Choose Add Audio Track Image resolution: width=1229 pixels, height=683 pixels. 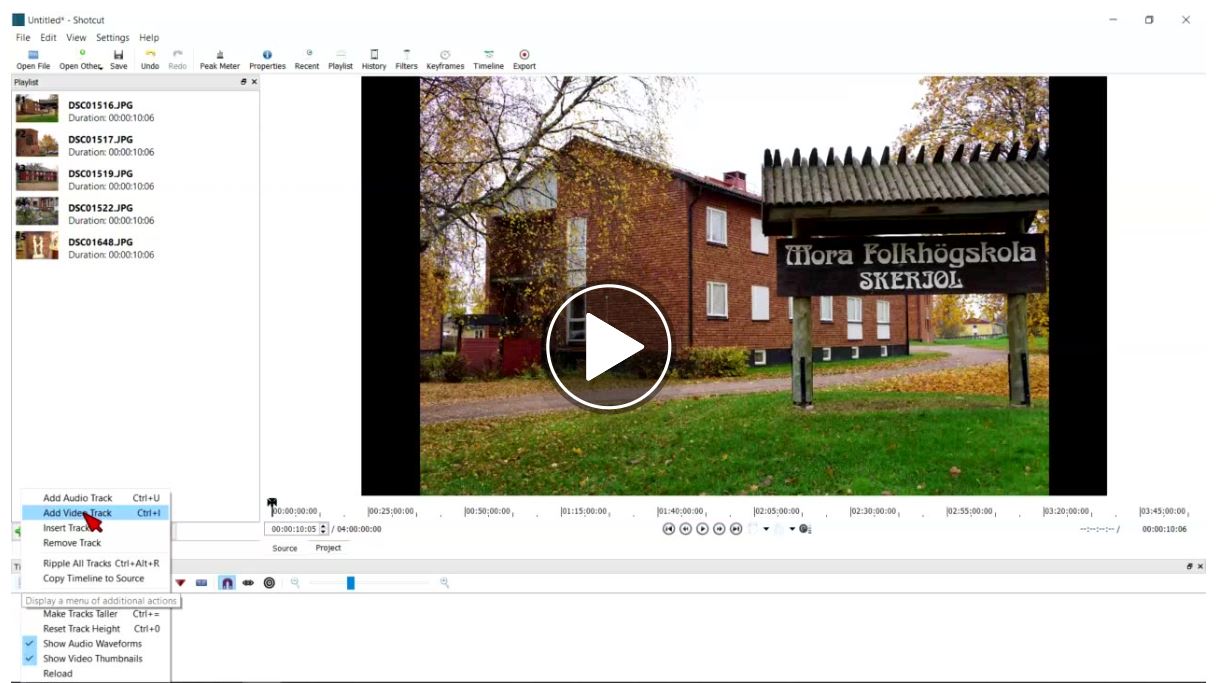tap(95, 498)
